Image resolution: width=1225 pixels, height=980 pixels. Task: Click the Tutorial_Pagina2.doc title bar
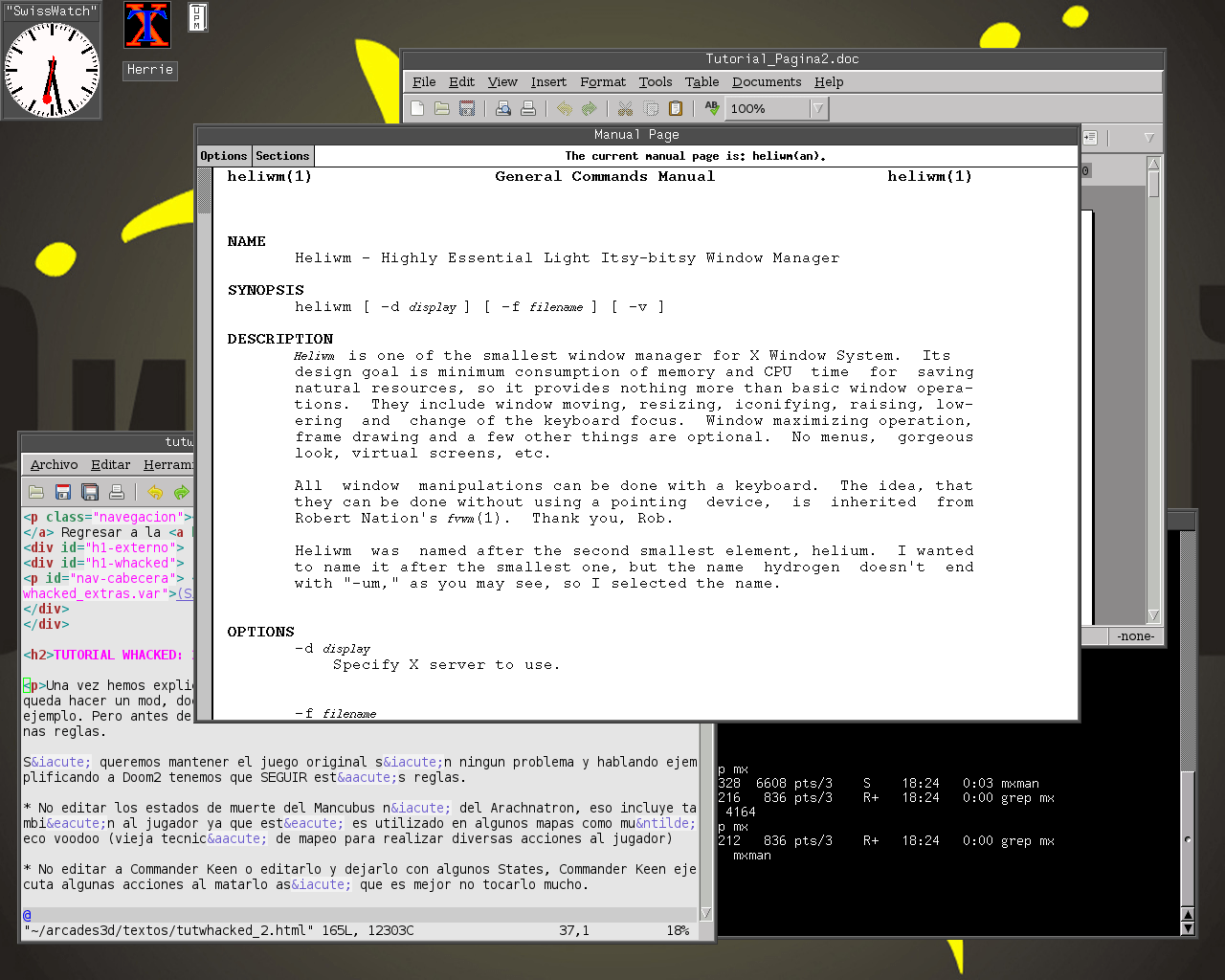(x=782, y=59)
